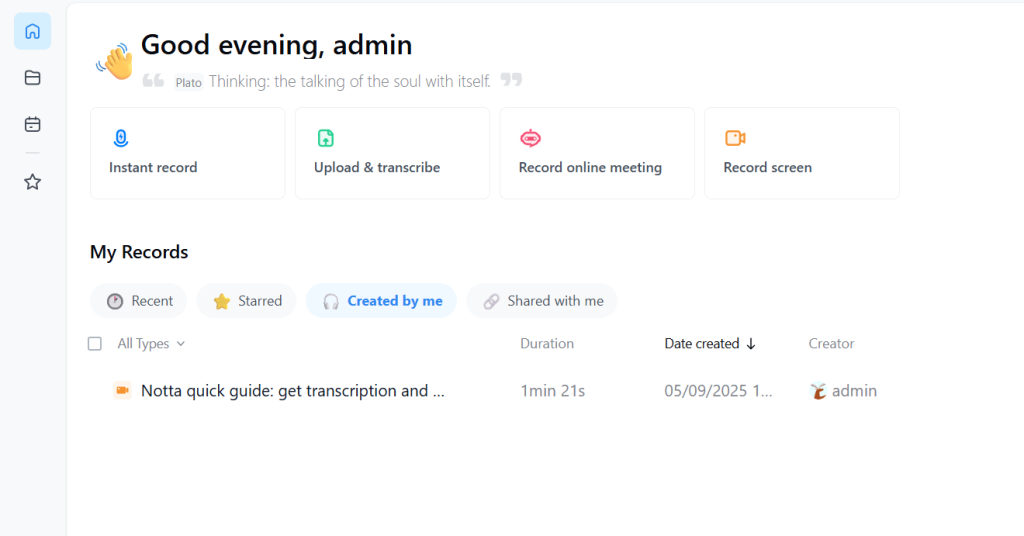
Task: Select the Record screen card
Action: point(802,153)
